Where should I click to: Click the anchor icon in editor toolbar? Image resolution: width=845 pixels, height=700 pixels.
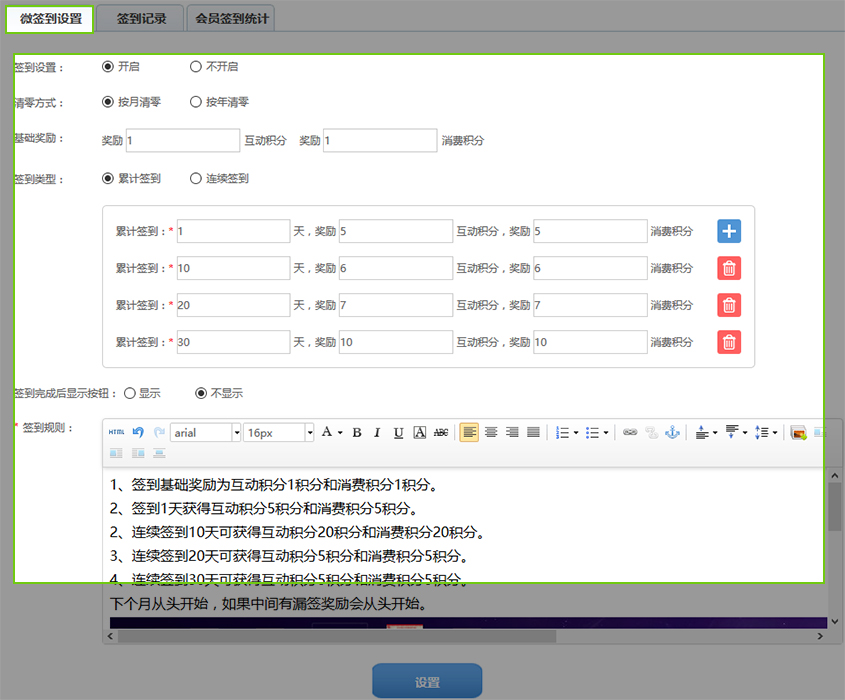pyautogui.click(x=672, y=433)
